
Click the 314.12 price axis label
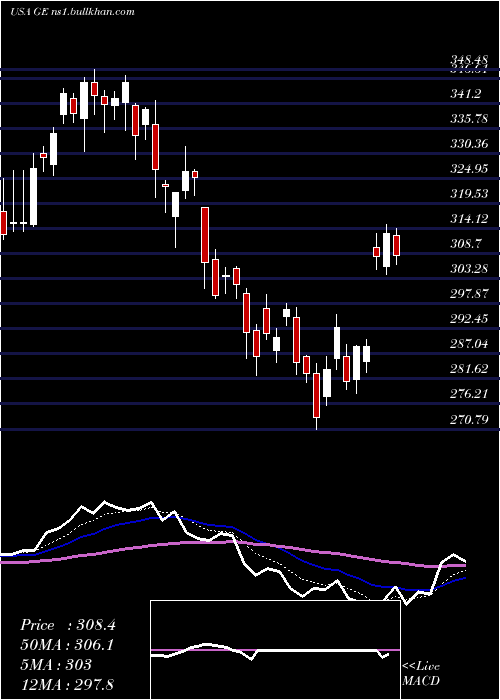[x=469, y=219]
